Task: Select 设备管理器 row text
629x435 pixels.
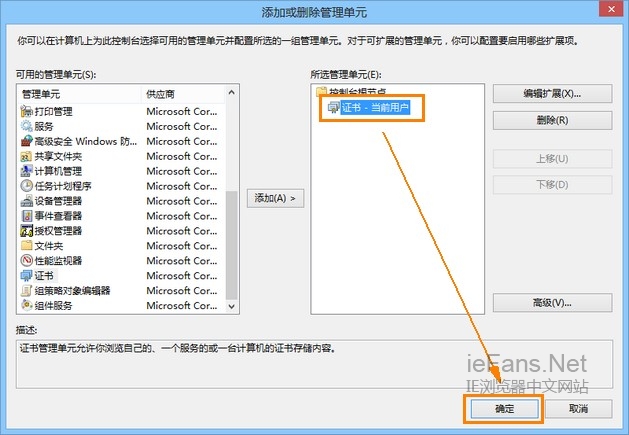Action: tap(58, 201)
